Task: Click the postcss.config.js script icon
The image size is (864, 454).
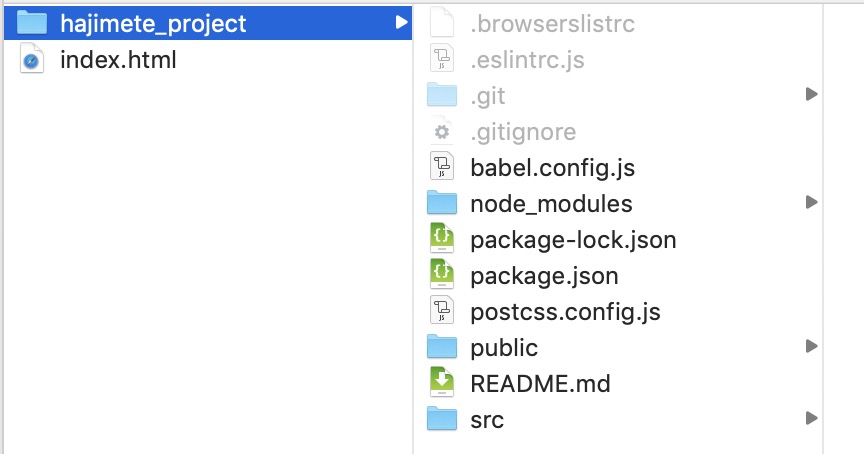Action: tap(441, 311)
